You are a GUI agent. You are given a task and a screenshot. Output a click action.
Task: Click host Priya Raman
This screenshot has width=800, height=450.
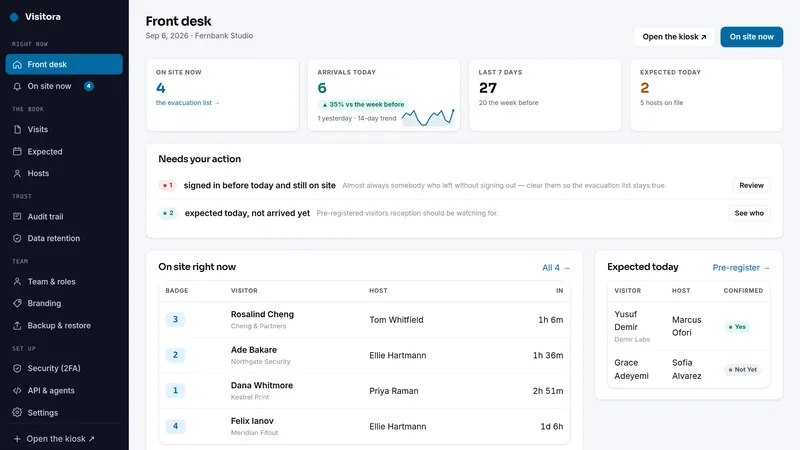[394, 391]
